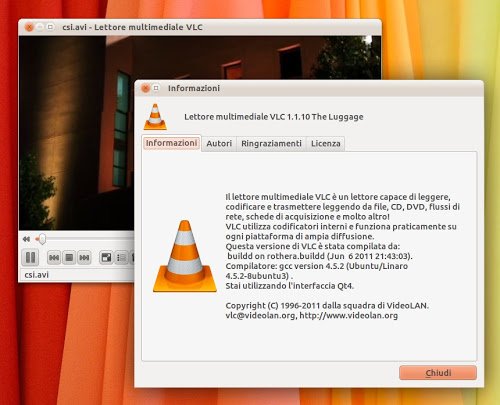View the Licenza tab
500x405 pixels.
[x=326, y=144]
